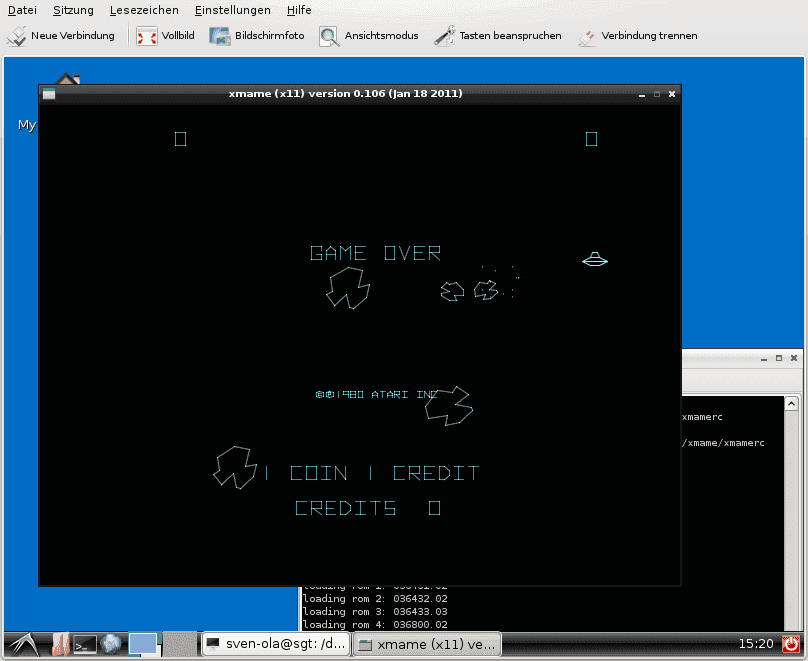Click the Vollbild label
The height and width of the screenshot is (661, 808).
tap(178, 36)
